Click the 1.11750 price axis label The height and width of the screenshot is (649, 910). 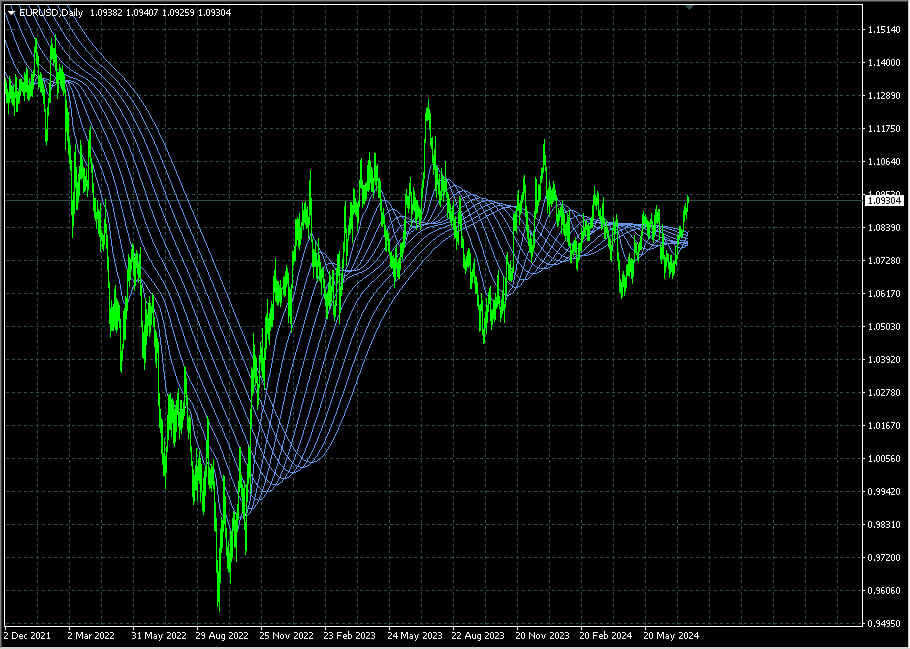click(x=884, y=129)
